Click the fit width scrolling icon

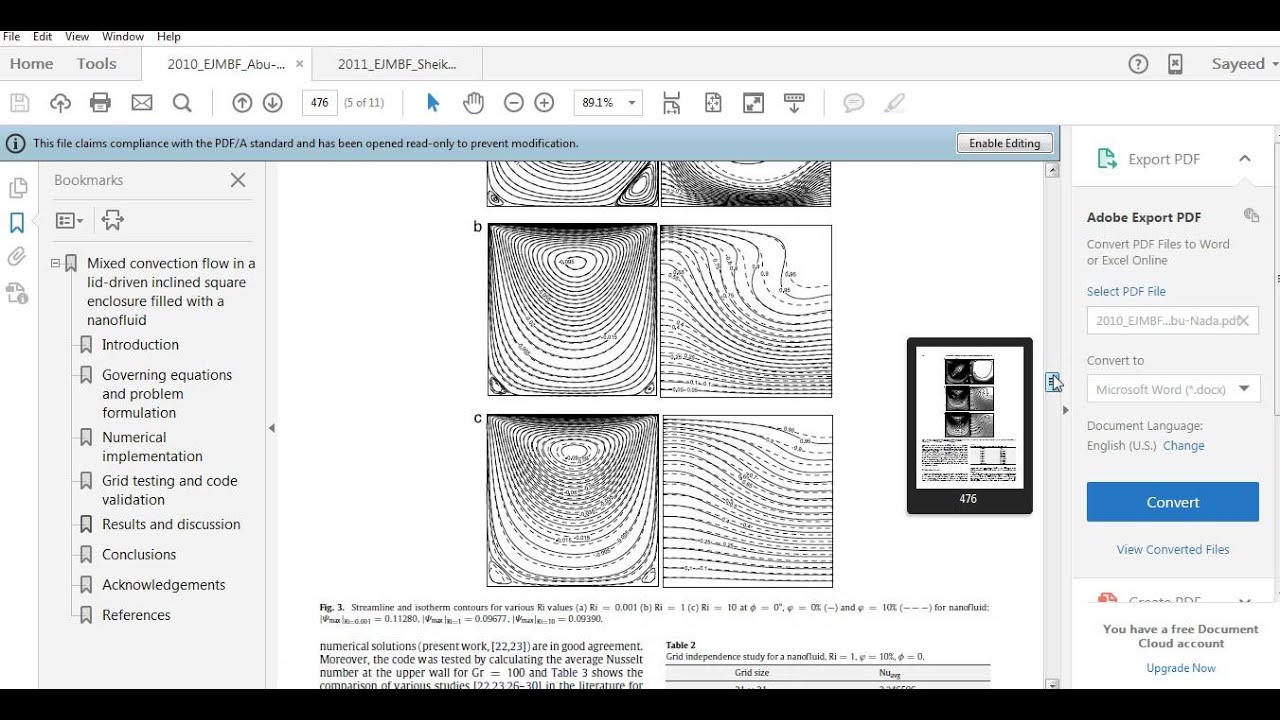click(671, 102)
